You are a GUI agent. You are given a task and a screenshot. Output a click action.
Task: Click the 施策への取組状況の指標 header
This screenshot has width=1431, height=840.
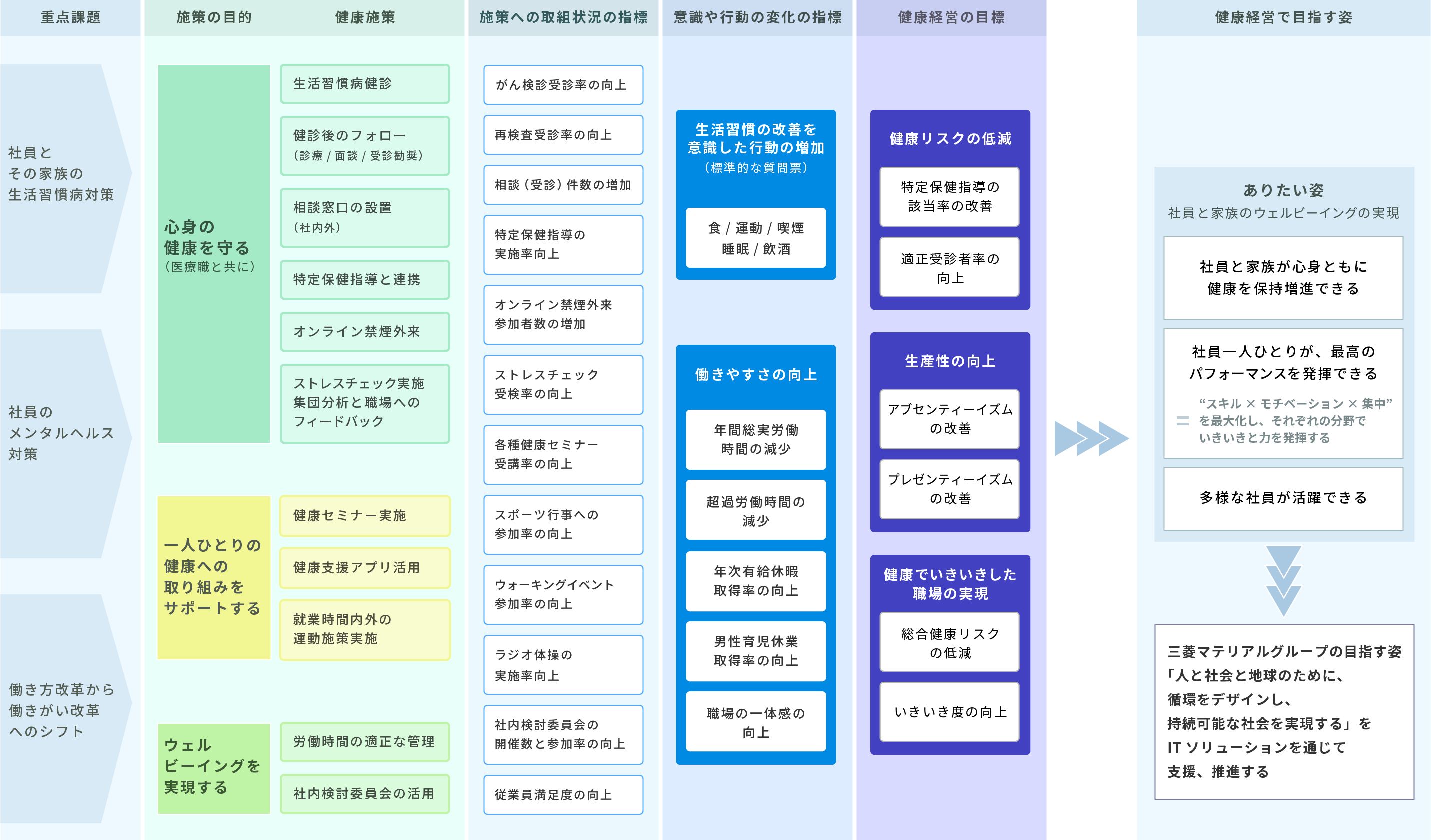click(563, 17)
